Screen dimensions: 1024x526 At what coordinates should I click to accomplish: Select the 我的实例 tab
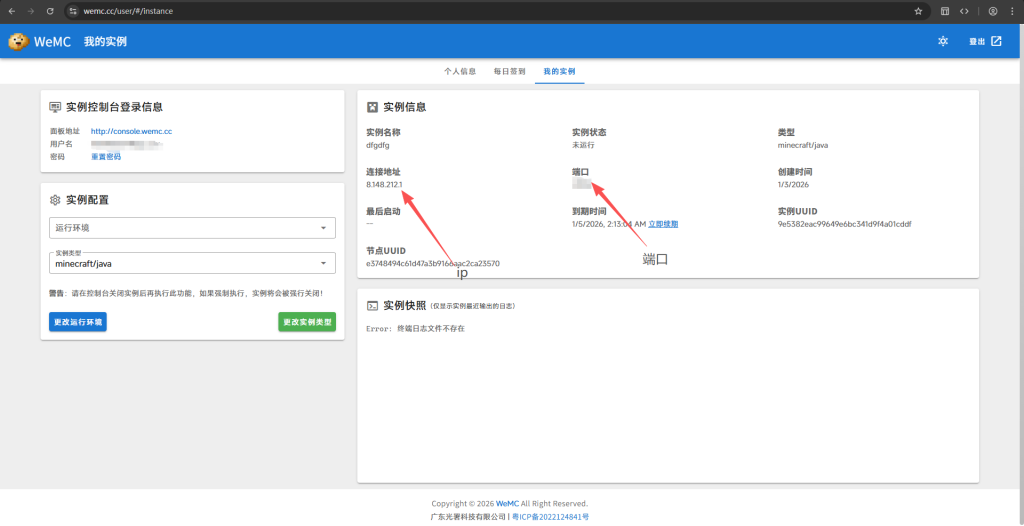pyautogui.click(x=559, y=72)
